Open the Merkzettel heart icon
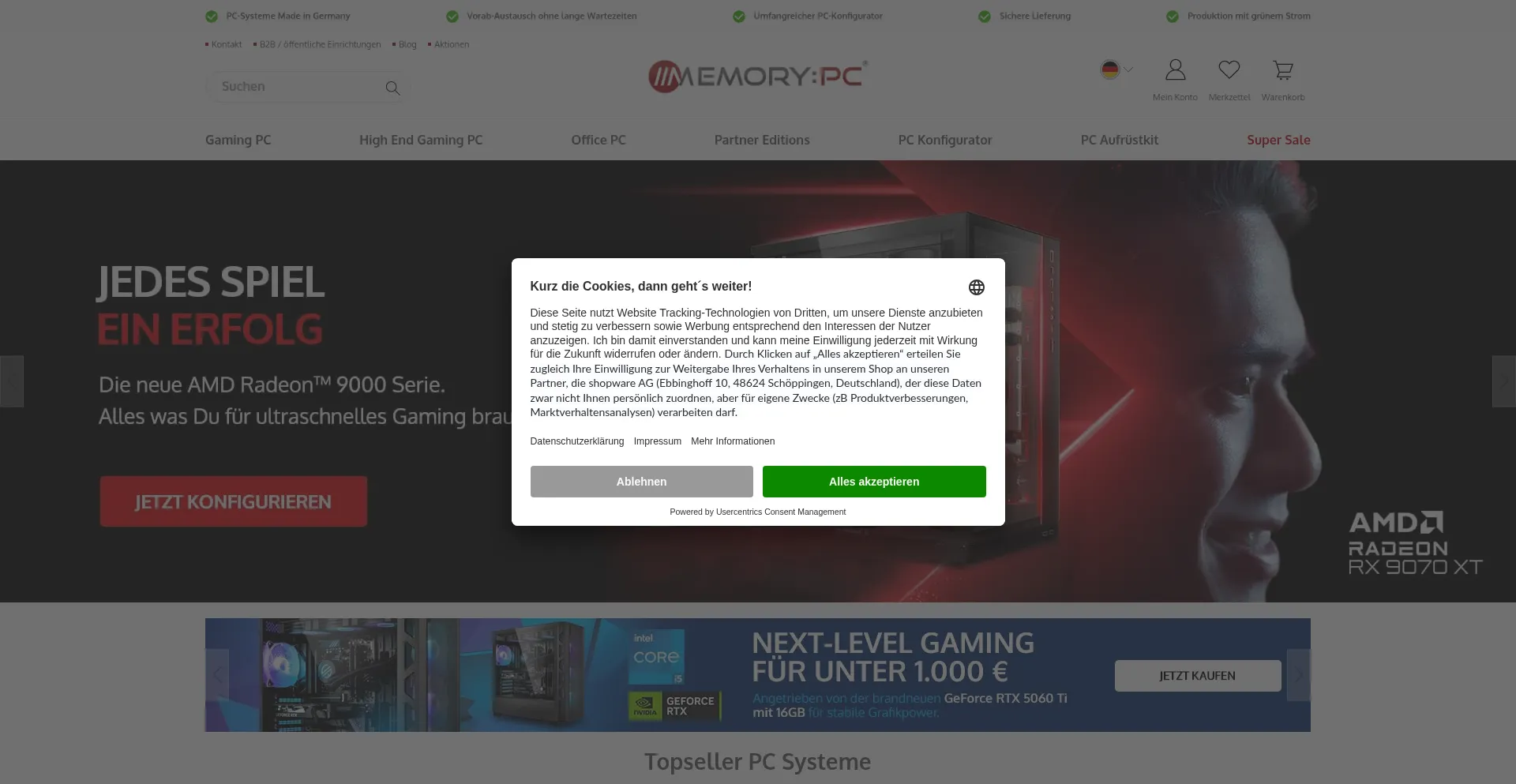 pos(1229,70)
